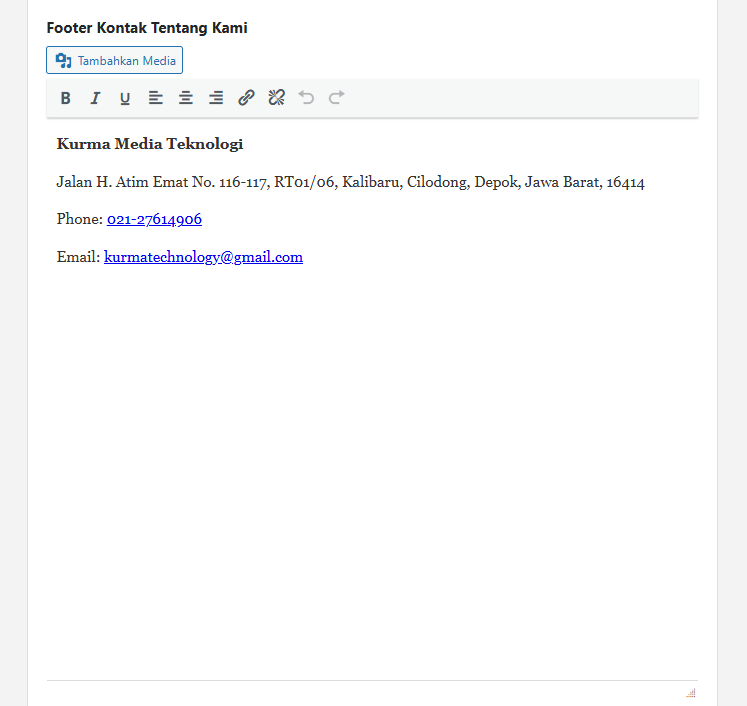Undo the last edit

[x=307, y=98]
